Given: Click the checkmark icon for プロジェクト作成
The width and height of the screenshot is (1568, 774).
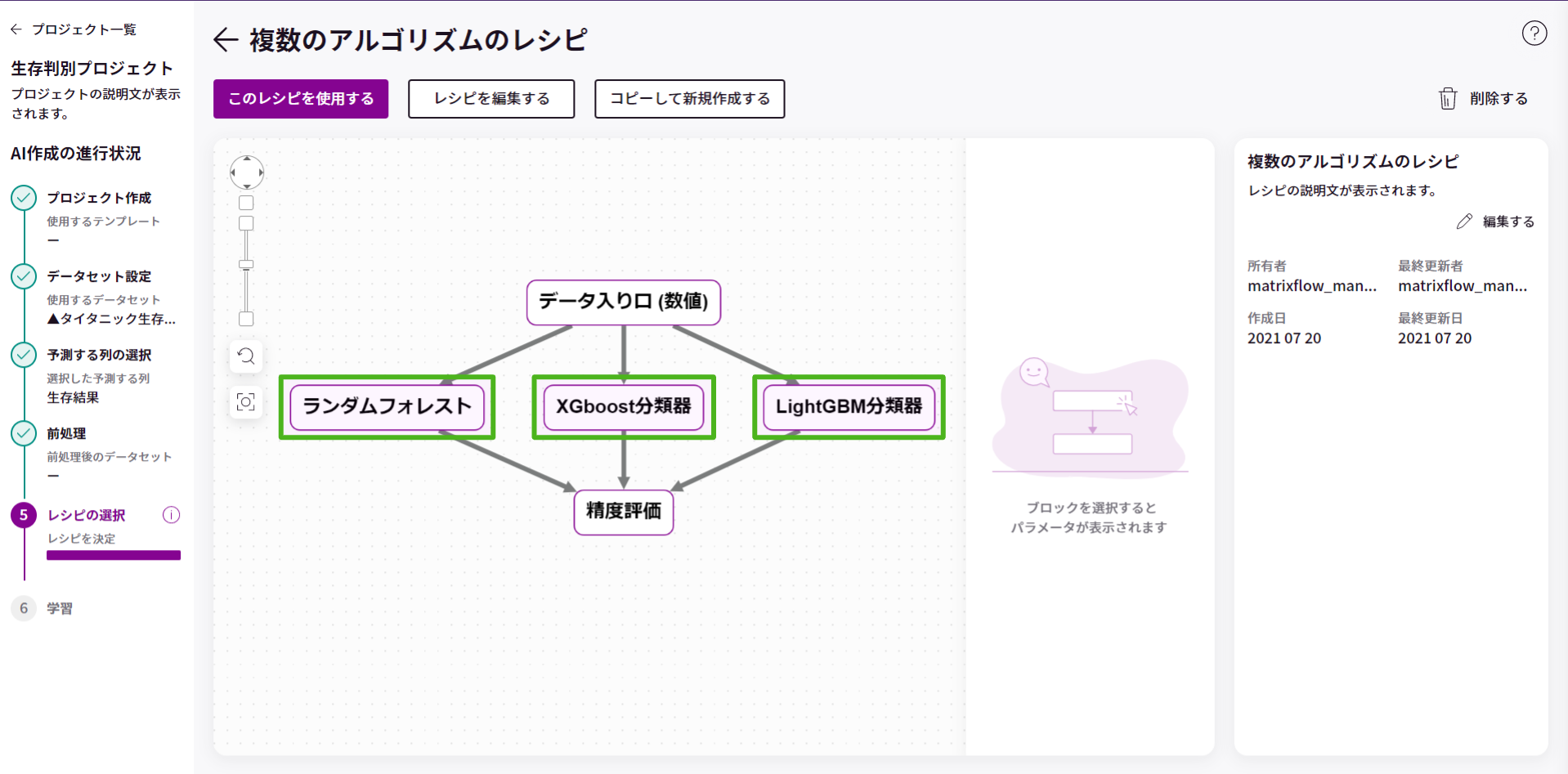Looking at the screenshot, I should (24, 198).
